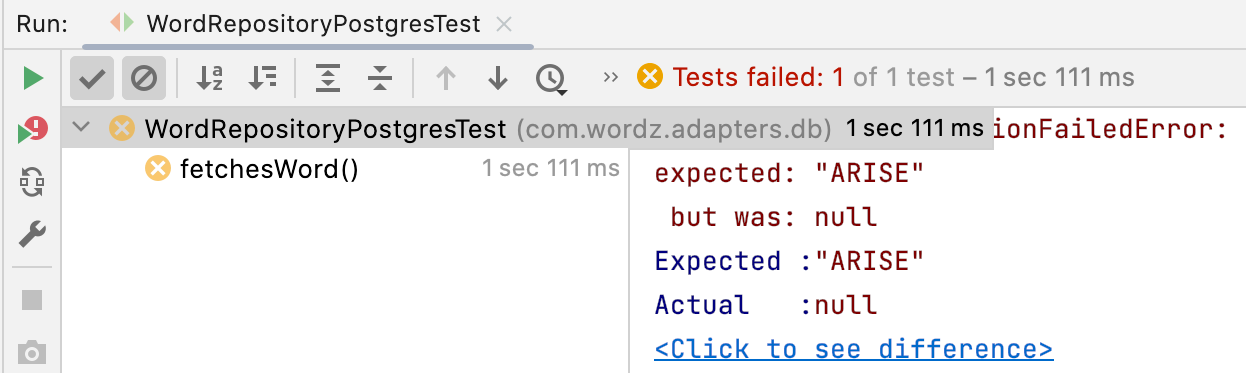This screenshot has width=1246, height=373.
Task: Expand all test nodes
Action: click(x=328, y=78)
